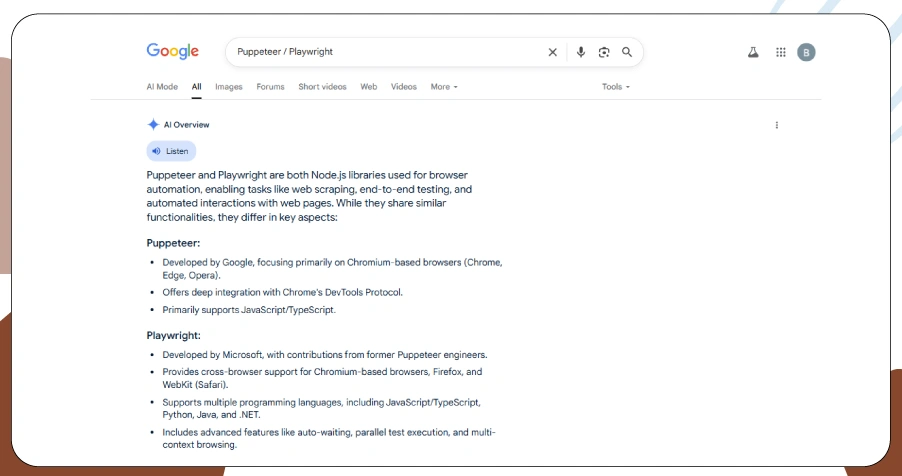The width and height of the screenshot is (902, 476).
Task: Click intro paragraph starting 'Puppeteer and Playwright are both'
Action: click(x=309, y=196)
